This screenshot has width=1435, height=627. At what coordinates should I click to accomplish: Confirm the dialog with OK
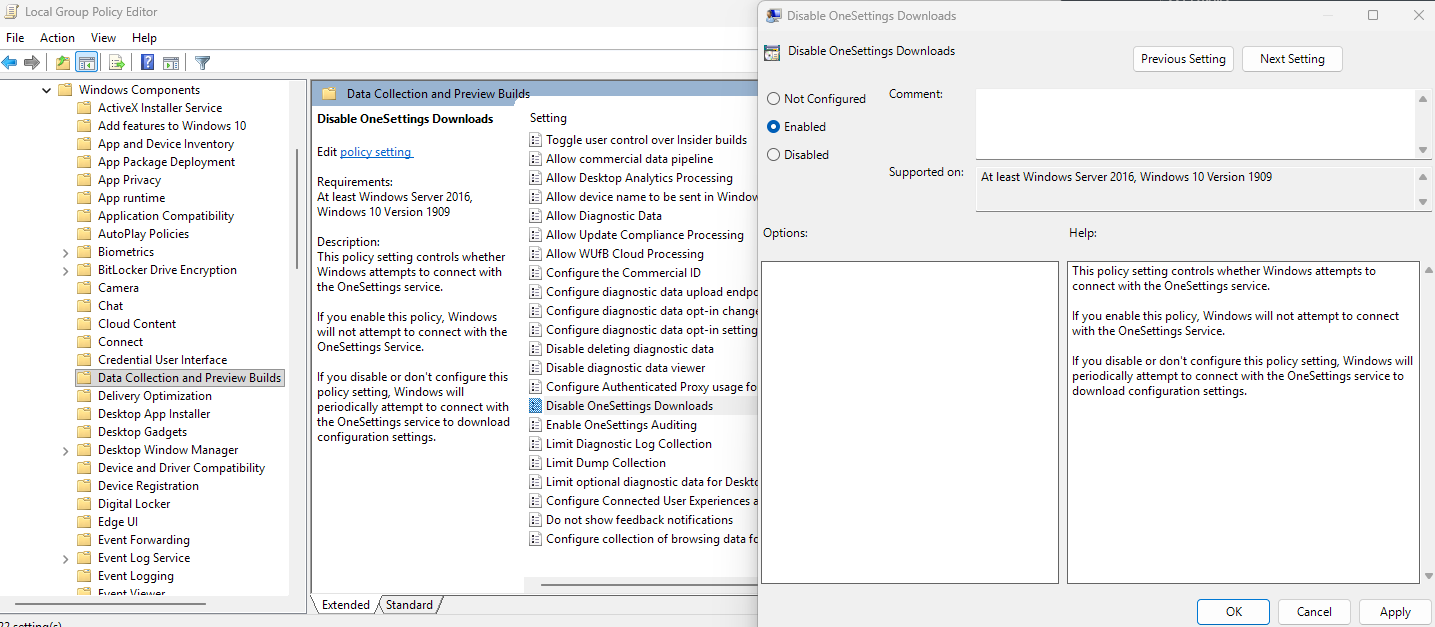[x=1234, y=612]
